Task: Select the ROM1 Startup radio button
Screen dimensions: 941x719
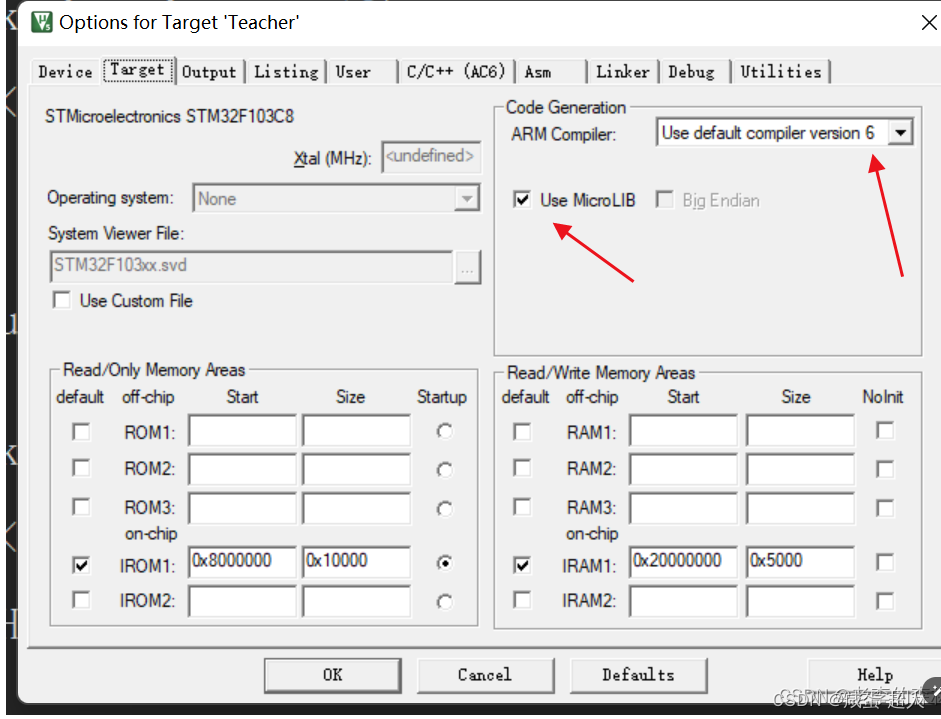Action: (x=445, y=431)
